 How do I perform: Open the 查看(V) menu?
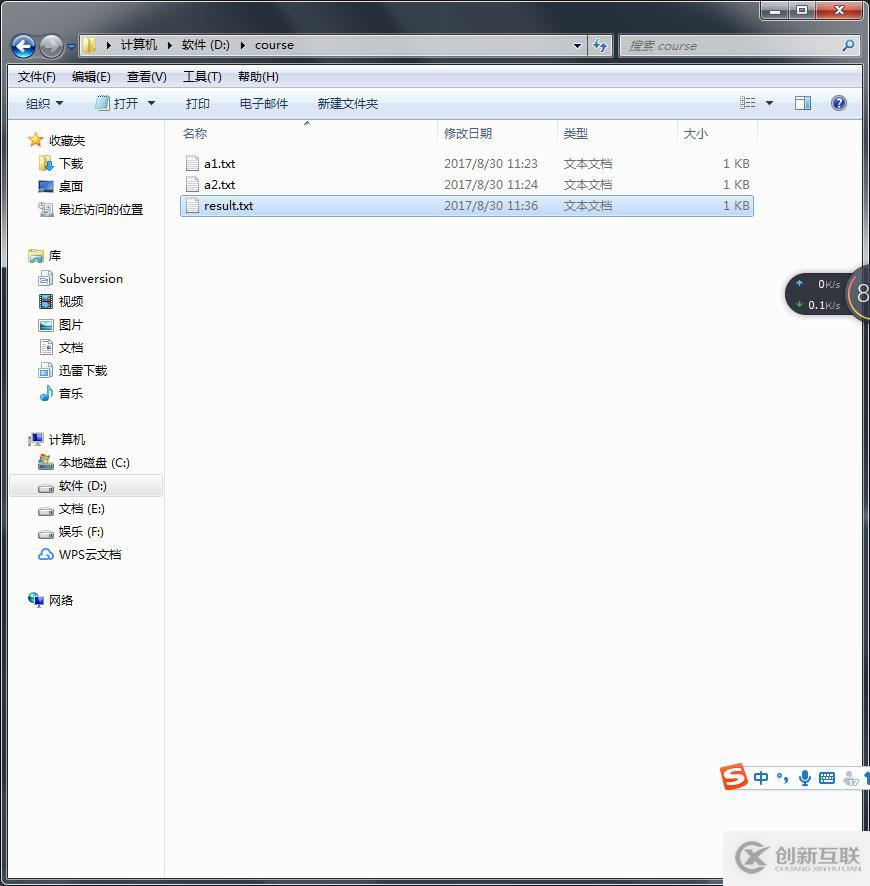146,77
